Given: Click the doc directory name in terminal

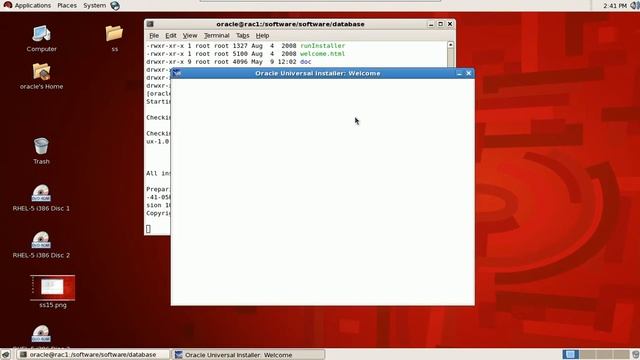Looking at the screenshot, I should [x=306, y=62].
